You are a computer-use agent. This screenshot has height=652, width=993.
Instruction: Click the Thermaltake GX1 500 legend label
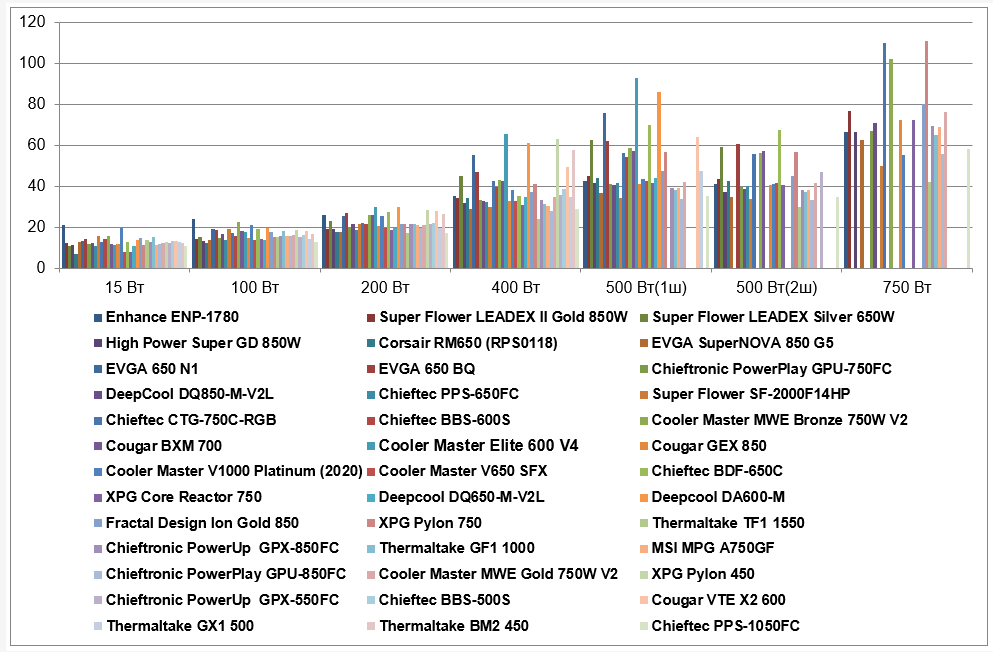point(180,626)
